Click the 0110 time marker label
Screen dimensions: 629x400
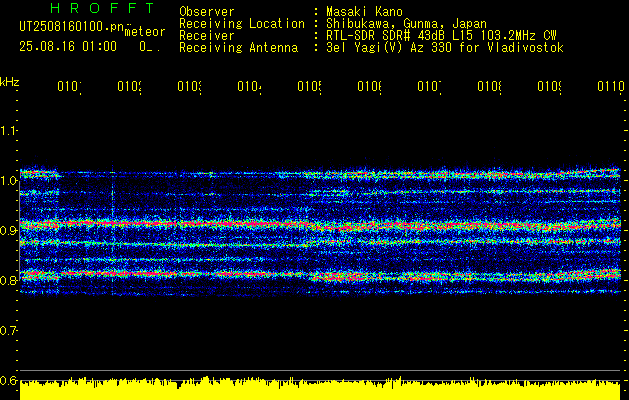(x=611, y=86)
